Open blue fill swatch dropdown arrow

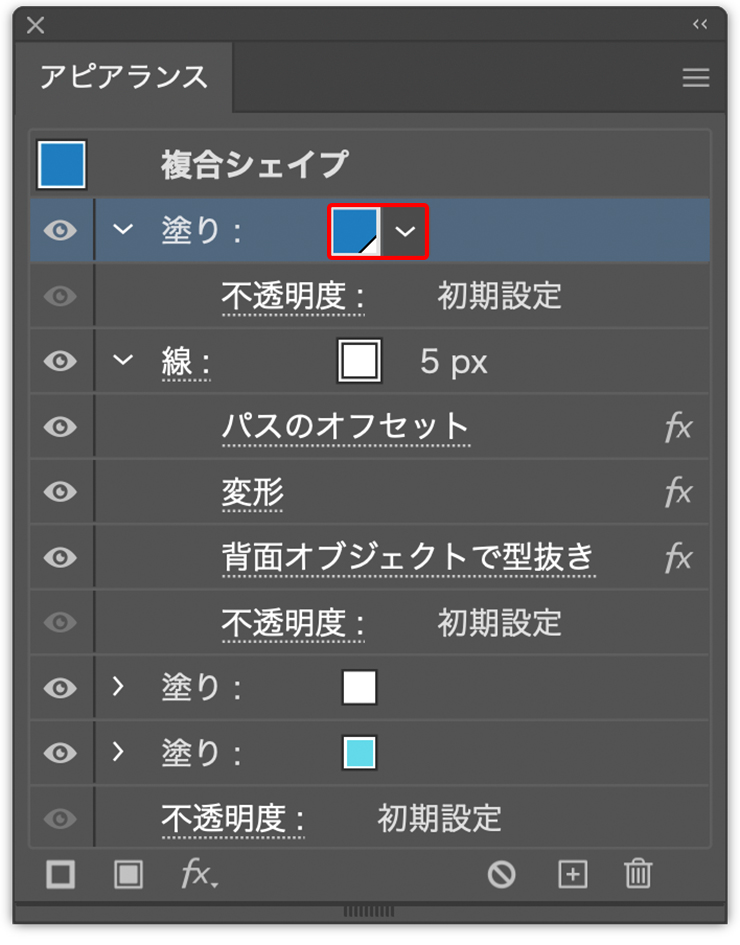click(404, 231)
